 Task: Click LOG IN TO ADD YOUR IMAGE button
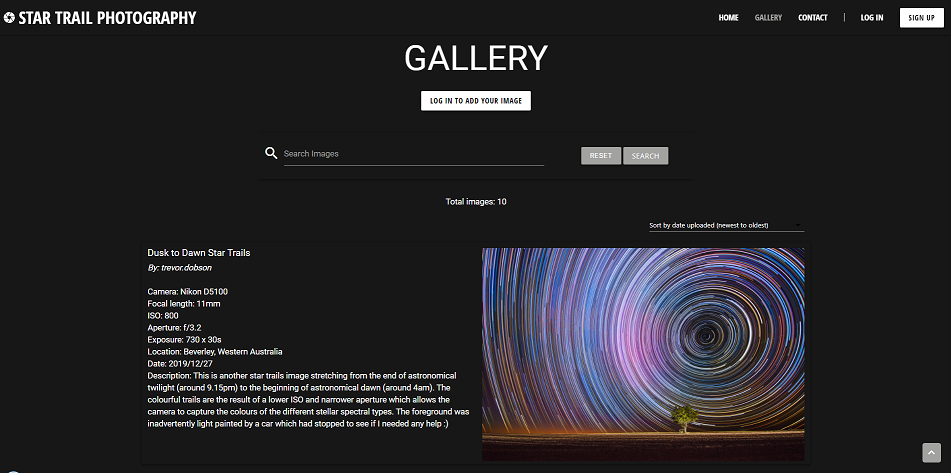coord(476,101)
